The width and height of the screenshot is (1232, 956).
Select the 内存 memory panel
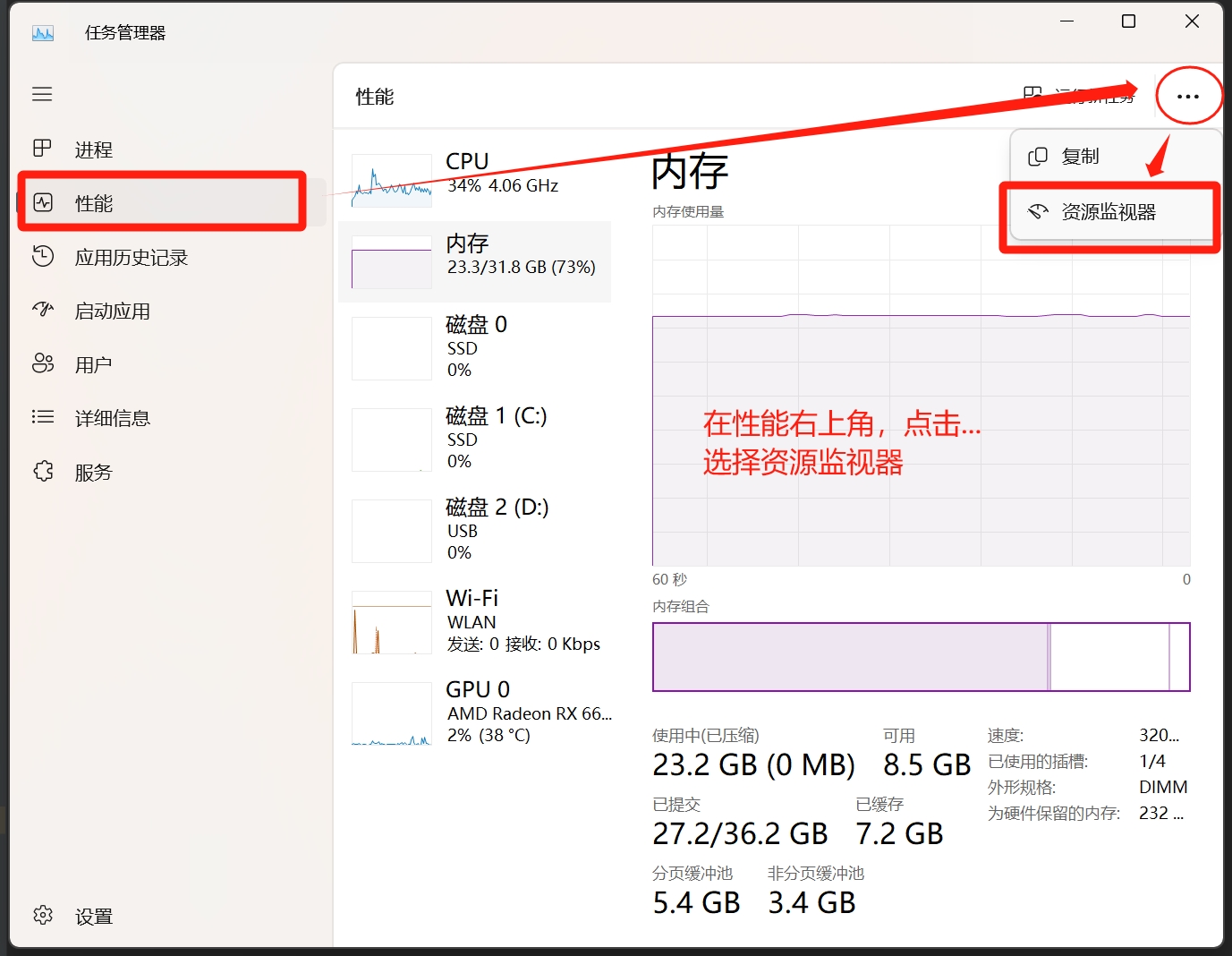point(474,260)
